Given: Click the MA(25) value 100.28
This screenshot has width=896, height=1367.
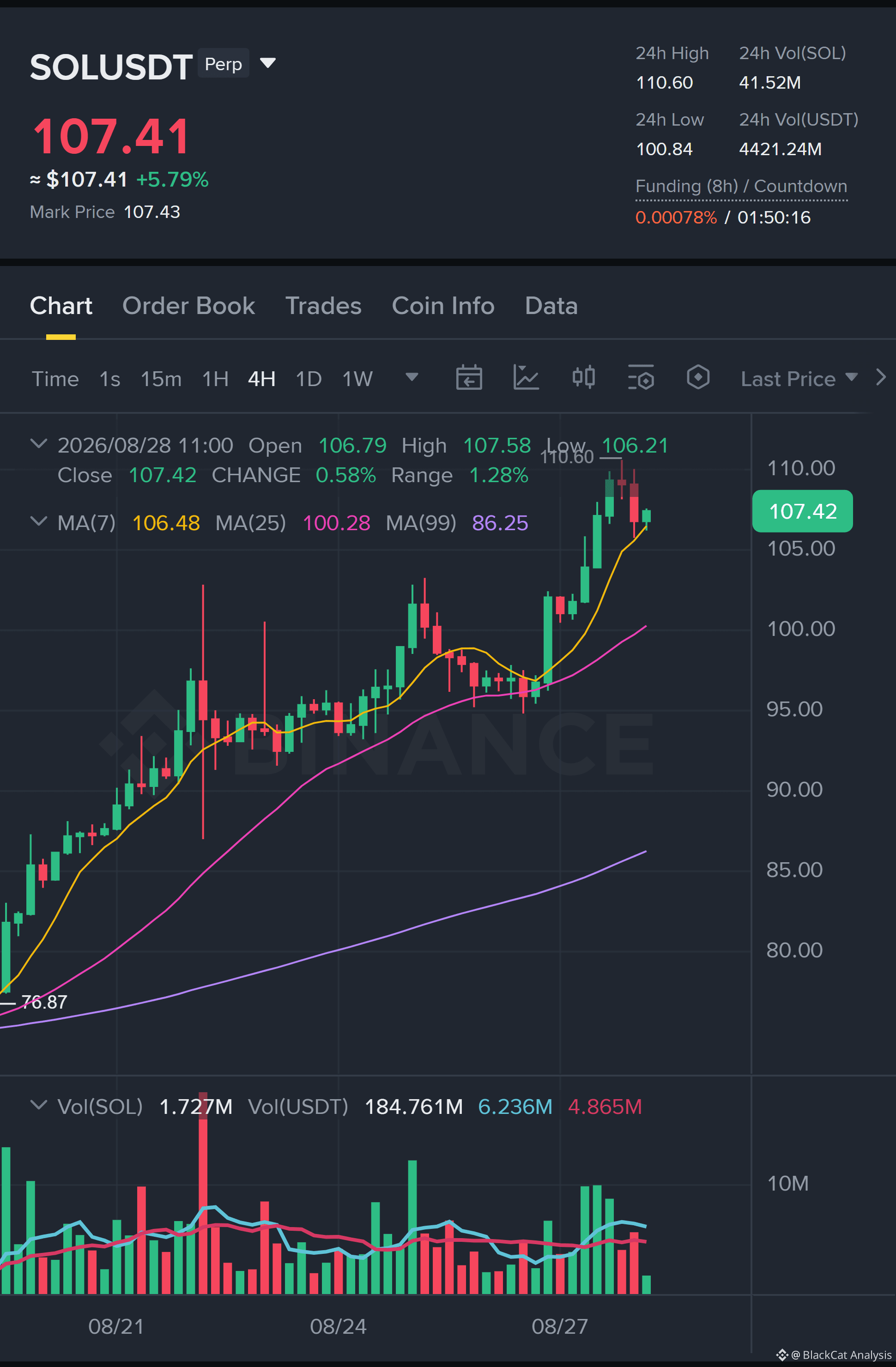Looking at the screenshot, I should (x=337, y=523).
